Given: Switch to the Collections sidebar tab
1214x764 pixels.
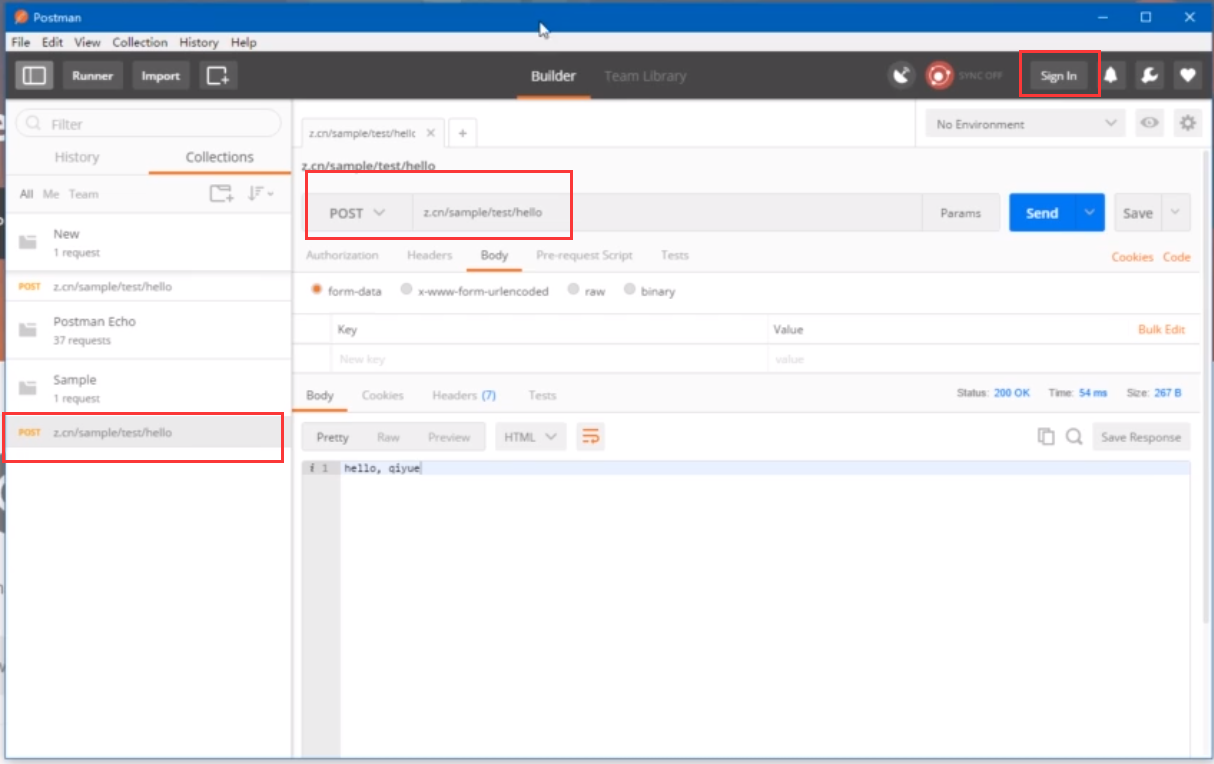Looking at the screenshot, I should coord(220,157).
